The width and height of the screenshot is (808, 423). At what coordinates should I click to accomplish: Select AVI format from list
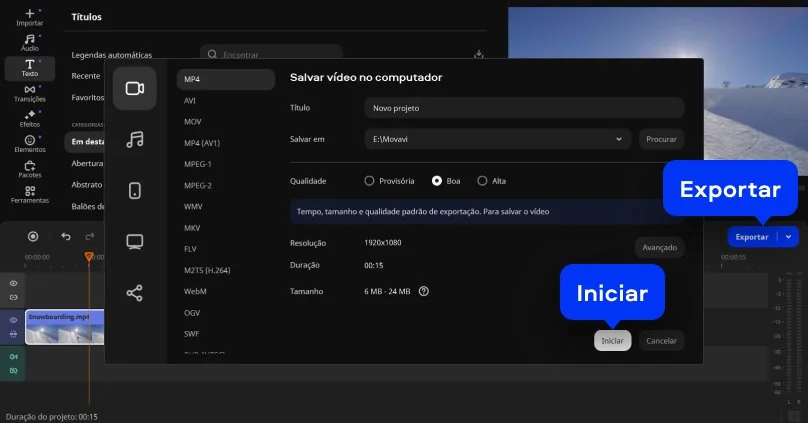click(190, 100)
